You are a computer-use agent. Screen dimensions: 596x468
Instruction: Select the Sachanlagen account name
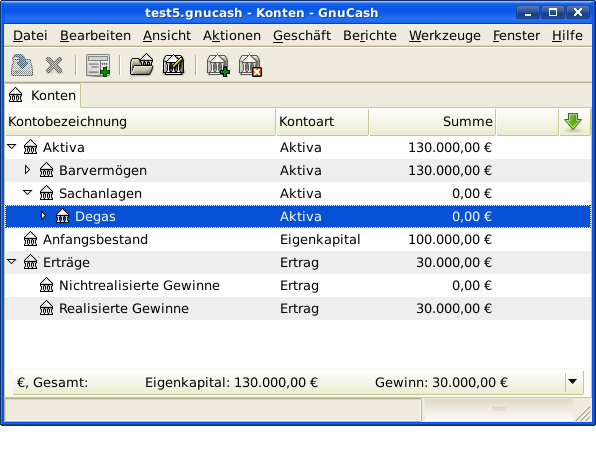coord(100,194)
